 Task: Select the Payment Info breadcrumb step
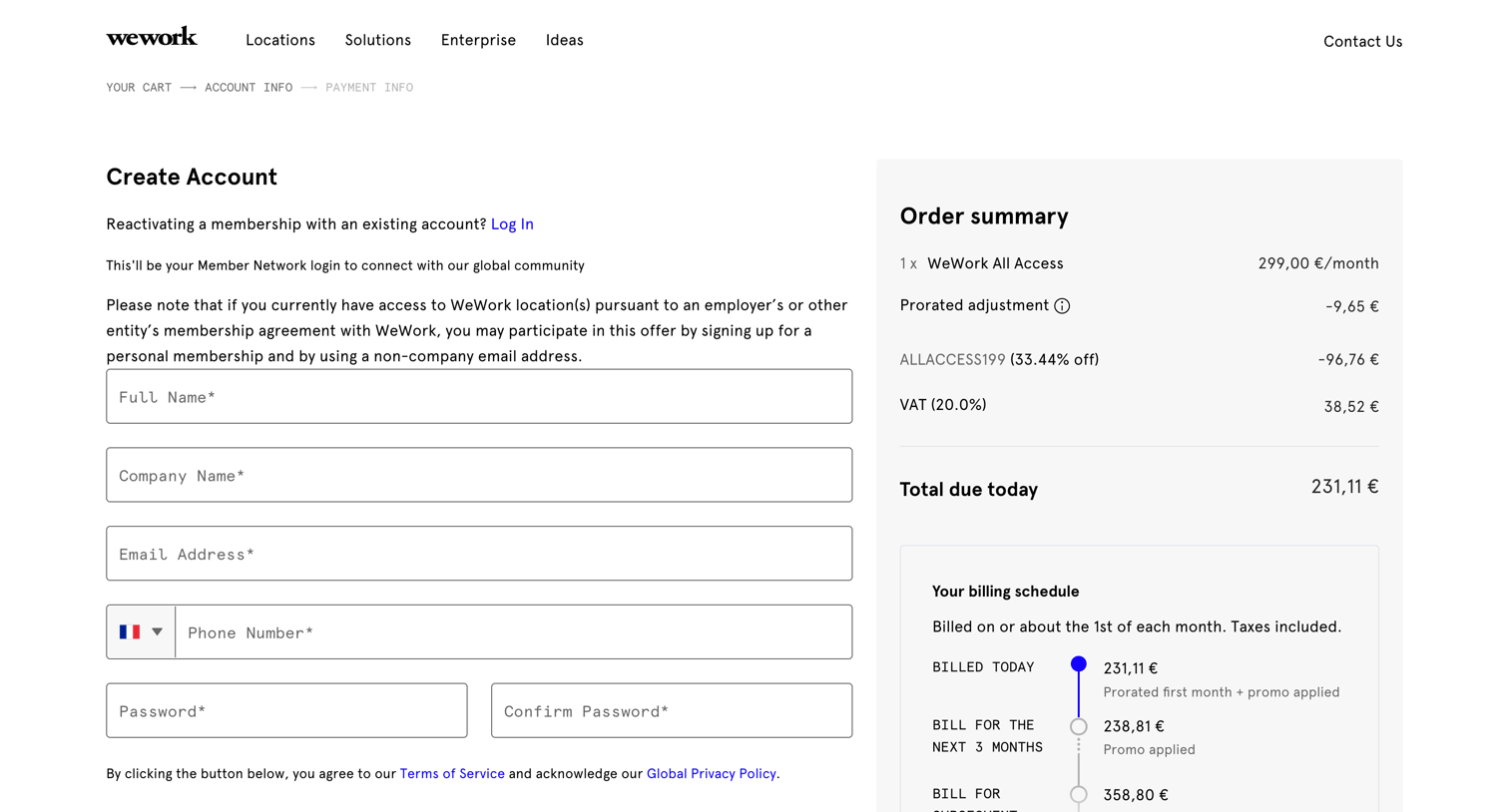[369, 88]
